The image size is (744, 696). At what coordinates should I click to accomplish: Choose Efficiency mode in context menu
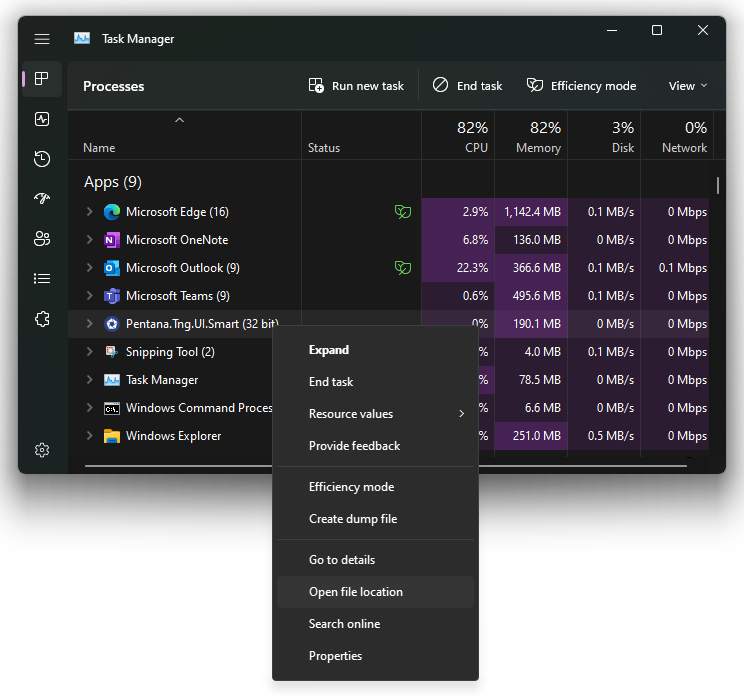[x=375, y=487]
